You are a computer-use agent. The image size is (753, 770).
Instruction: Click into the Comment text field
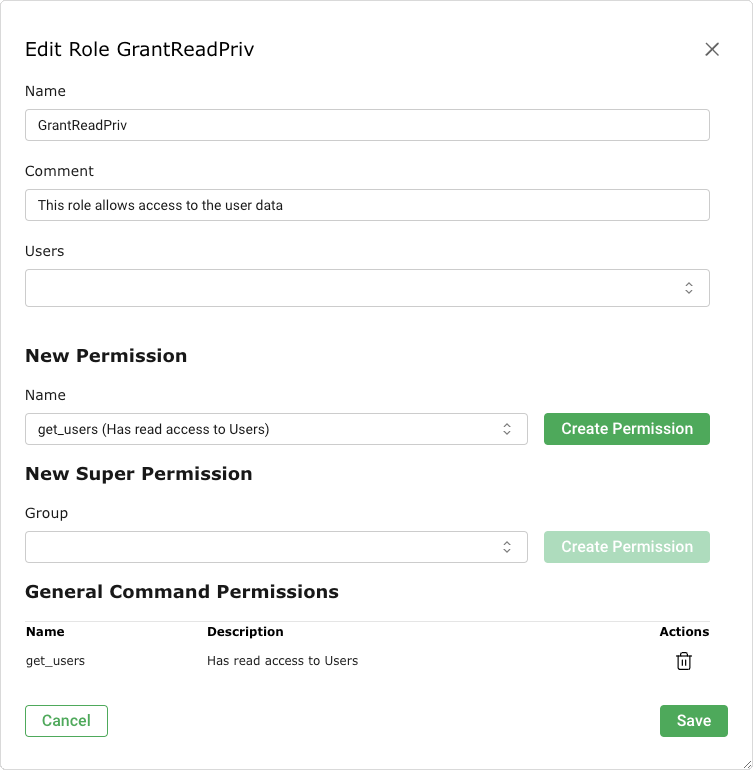click(x=367, y=205)
